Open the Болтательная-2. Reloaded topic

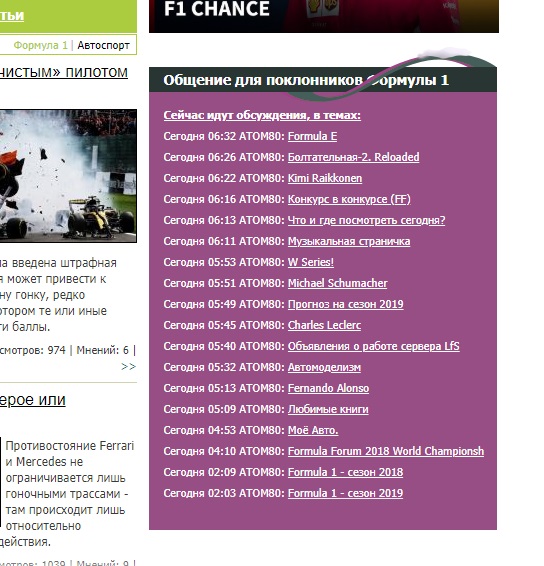pos(353,157)
